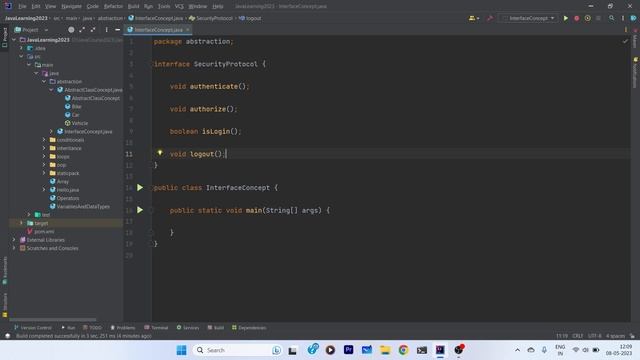The image size is (640, 360).
Task: Close the InterfaceConcept.java editor tab
Action: click(188, 30)
